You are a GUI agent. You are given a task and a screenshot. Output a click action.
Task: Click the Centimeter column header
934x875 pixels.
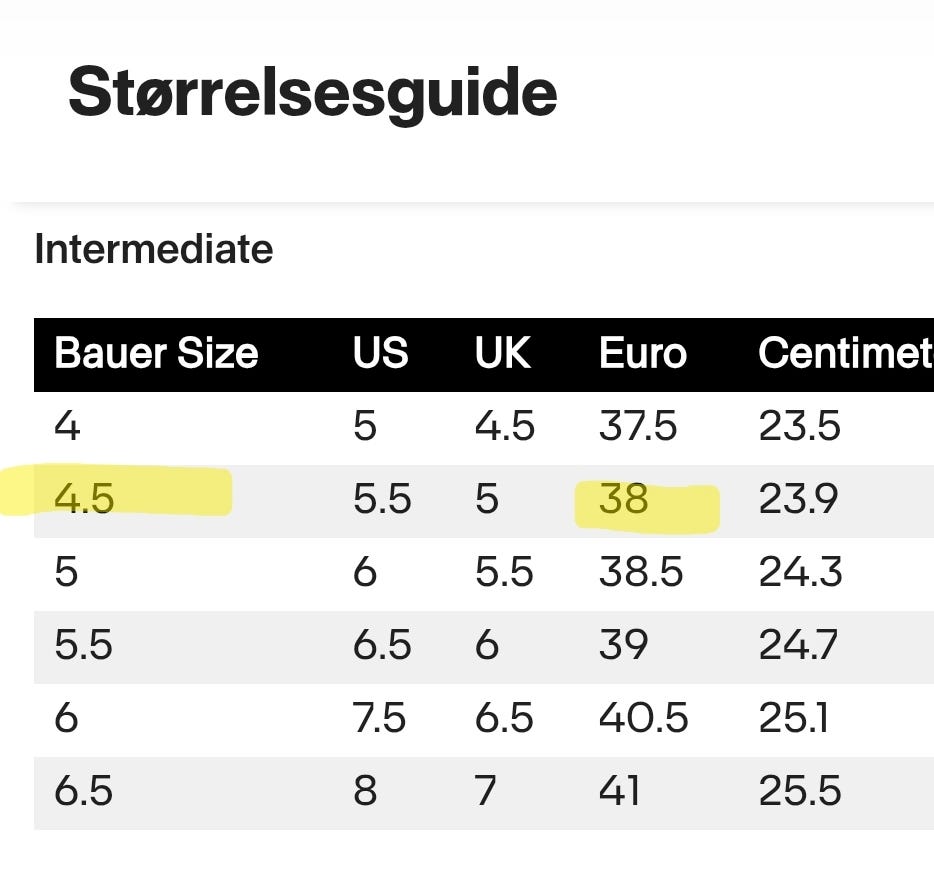click(x=845, y=353)
